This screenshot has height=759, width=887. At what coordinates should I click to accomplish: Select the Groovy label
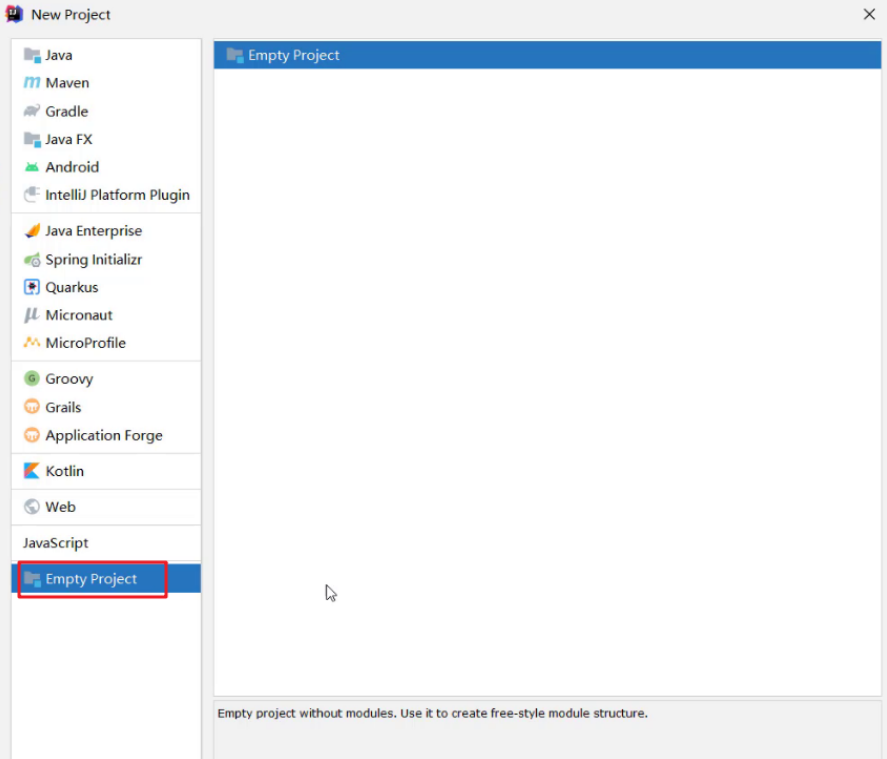(70, 379)
